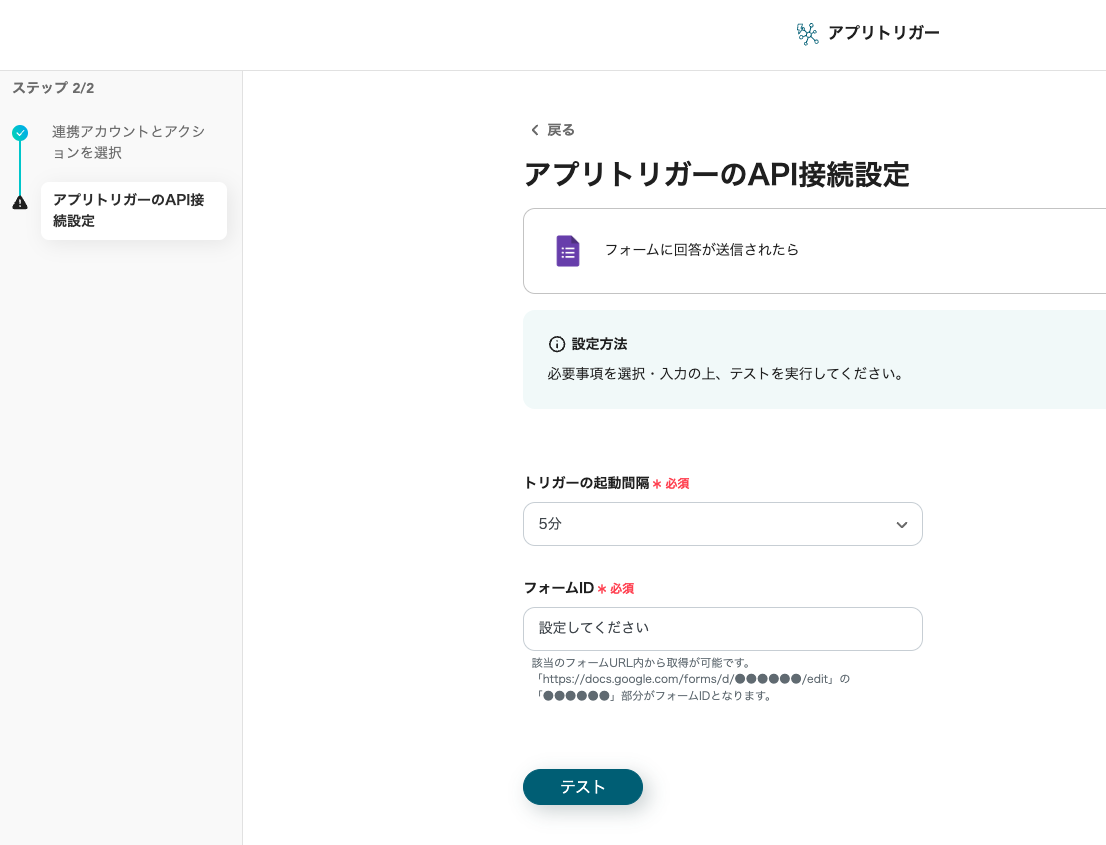1106x845 pixels.
Task: Select the アプリトリガーのAPI接続設定 step
Action: 133,210
